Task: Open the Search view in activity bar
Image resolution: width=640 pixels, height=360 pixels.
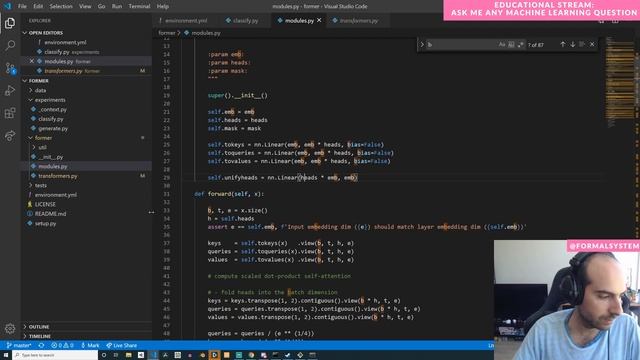Action: (x=10, y=45)
